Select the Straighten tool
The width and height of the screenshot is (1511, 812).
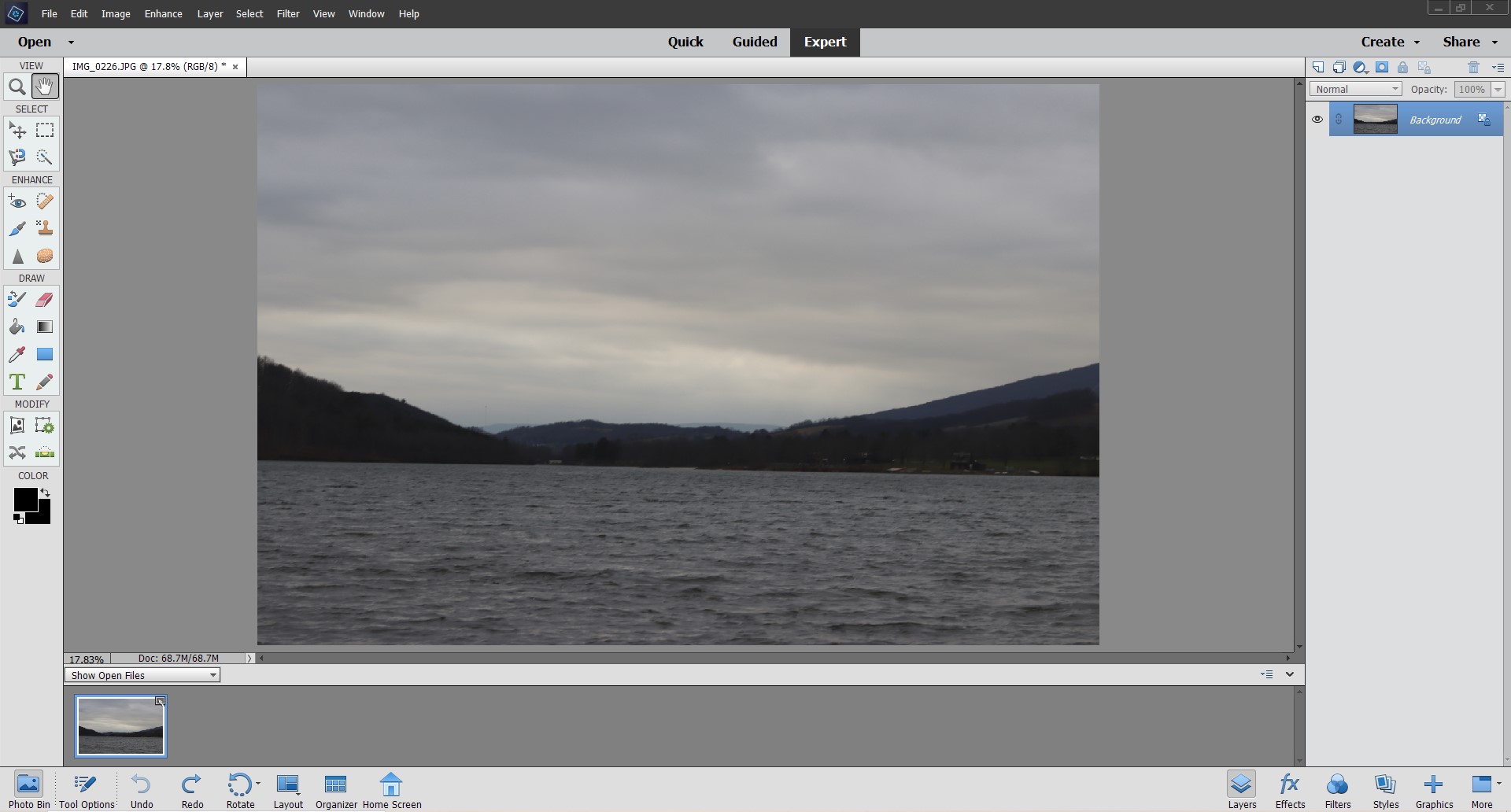click(44, 453)
